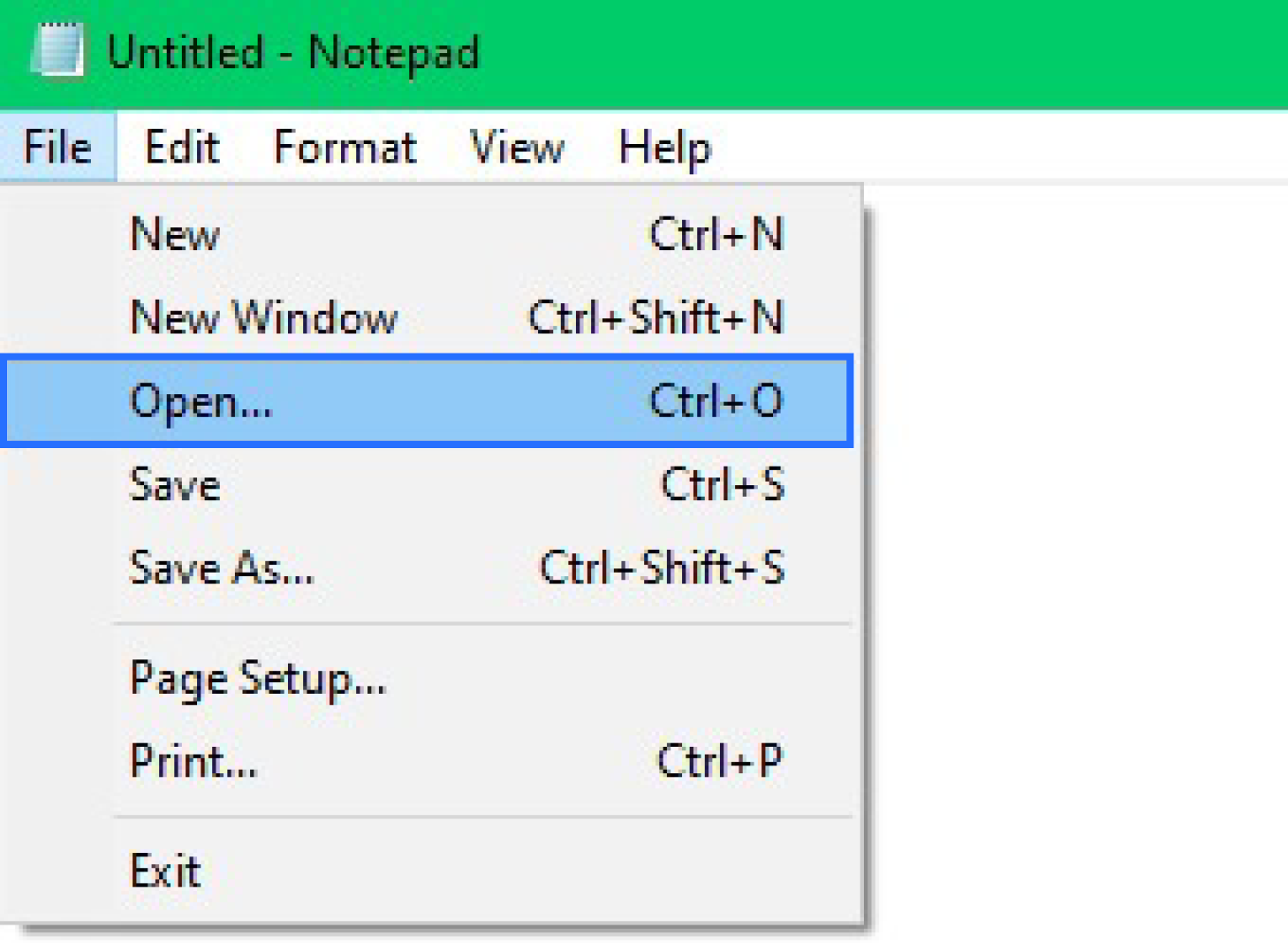Screen dimensions: 1288x943
Task: Click the Notepad icon in title bar
Action: point(57,50)
